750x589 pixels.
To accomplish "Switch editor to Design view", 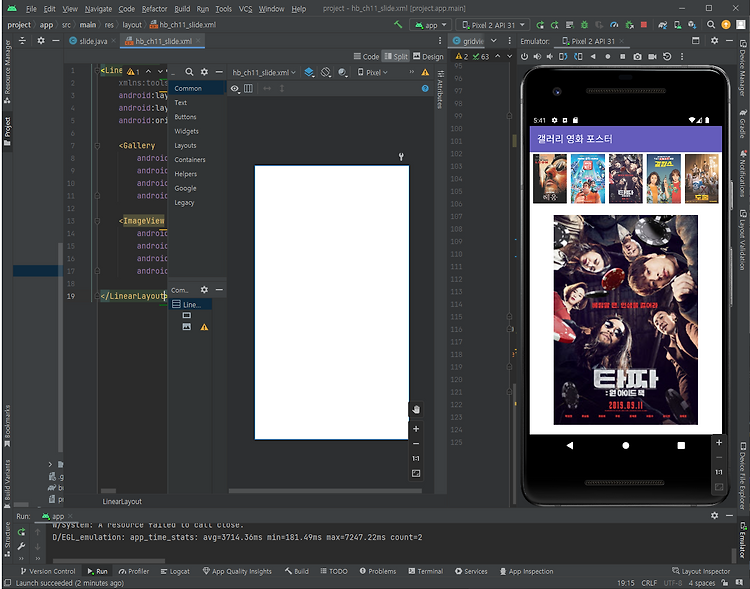I will (x=428, y=56).
